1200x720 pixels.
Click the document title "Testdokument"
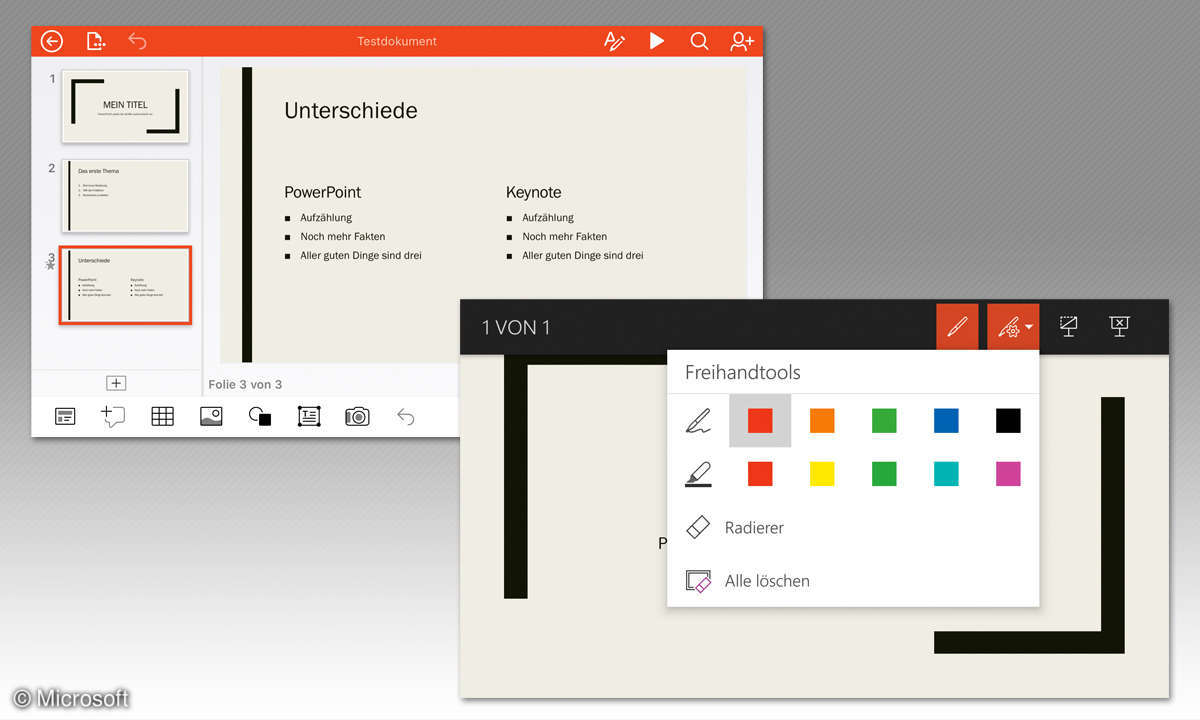[x=397, y=41]
